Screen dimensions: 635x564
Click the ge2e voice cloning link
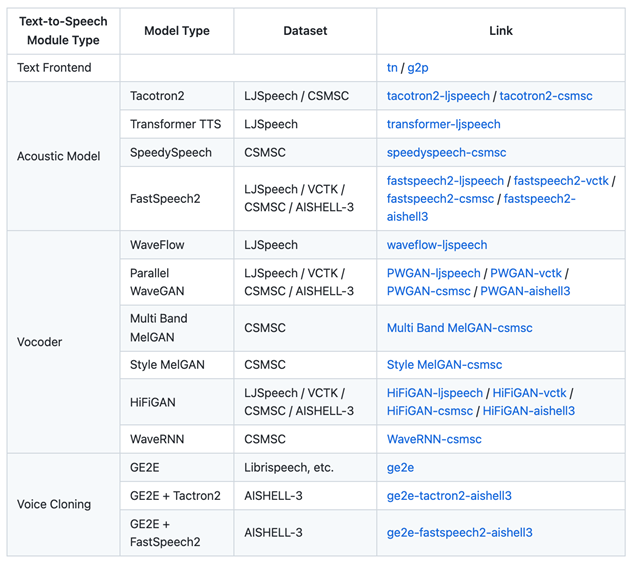coord(400,468)
